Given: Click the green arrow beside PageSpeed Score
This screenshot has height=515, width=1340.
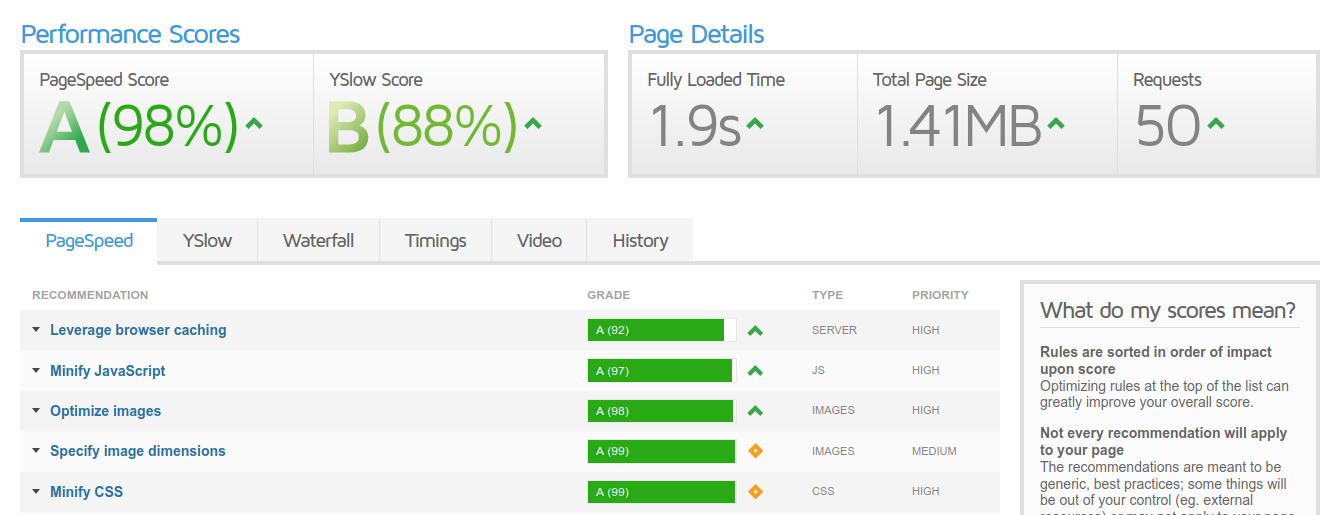Looking at the screenshot, I should point(254,124).
